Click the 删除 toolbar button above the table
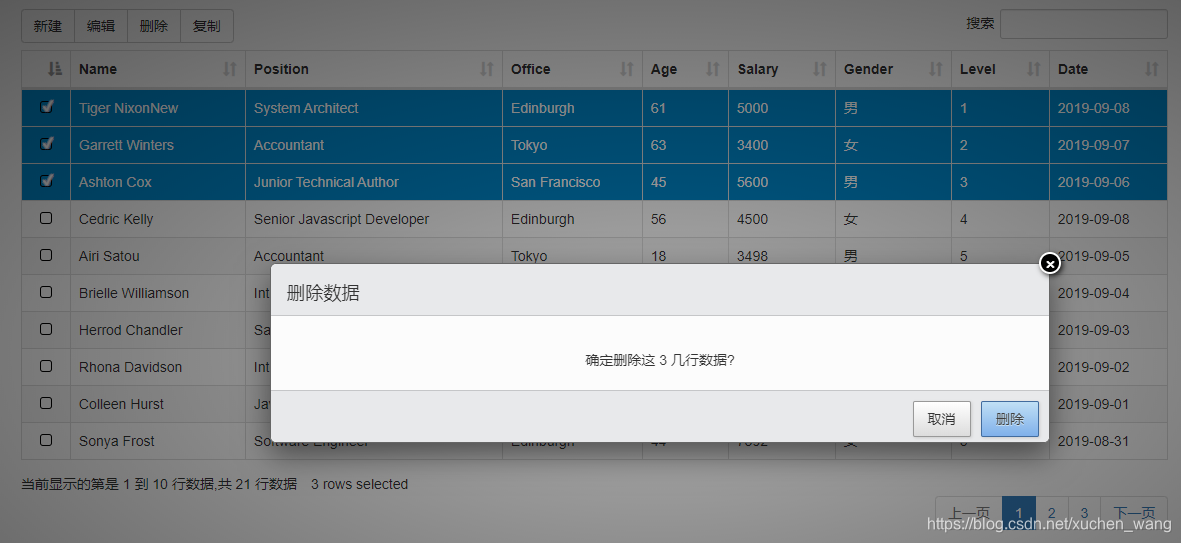Viewport: 1181px width, 543px height. (x=154, y=26)
